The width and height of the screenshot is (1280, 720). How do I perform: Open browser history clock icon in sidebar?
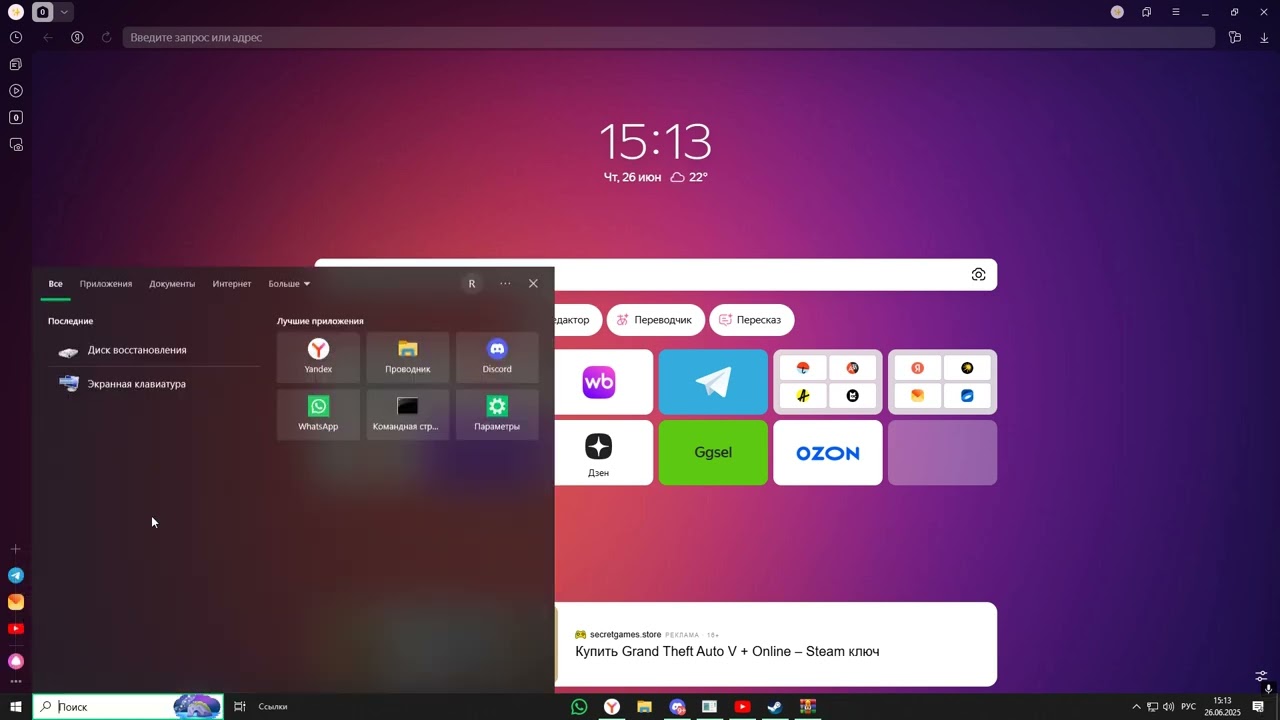(16, 37)
